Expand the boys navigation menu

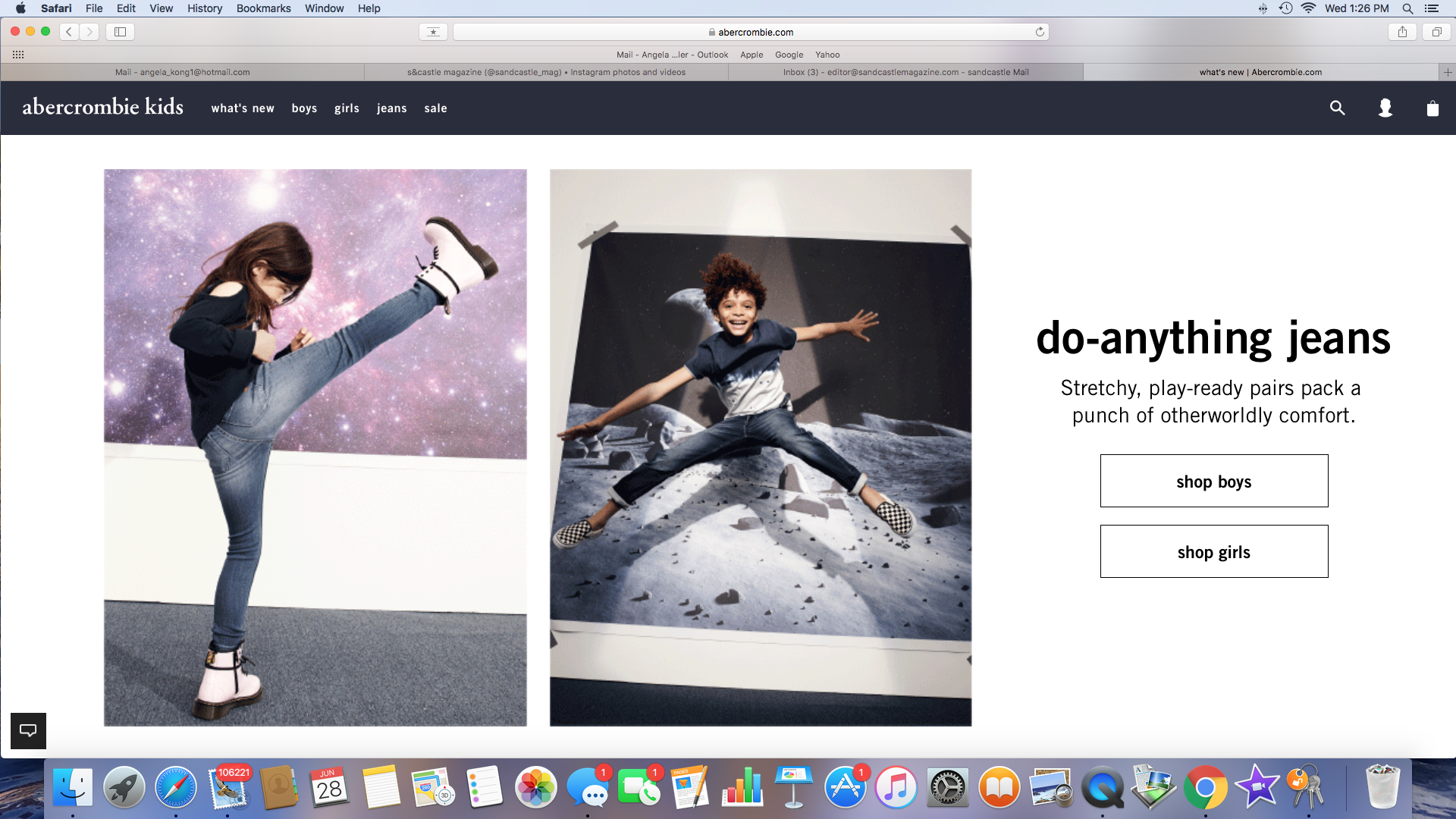[304, 108]
